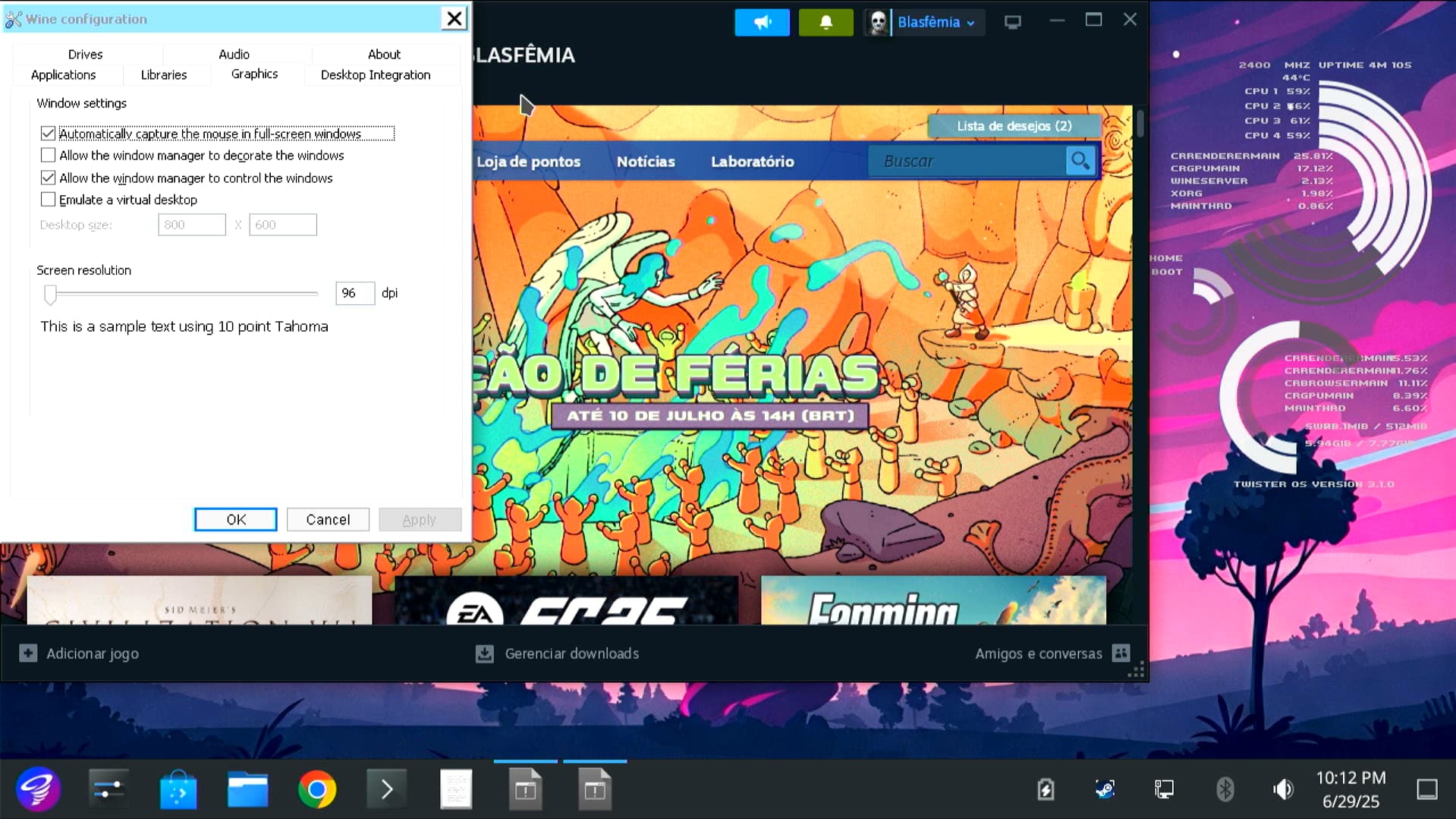1456x819 pixels.
Task: Switch to the Drives tab
Action: (85, 54)
